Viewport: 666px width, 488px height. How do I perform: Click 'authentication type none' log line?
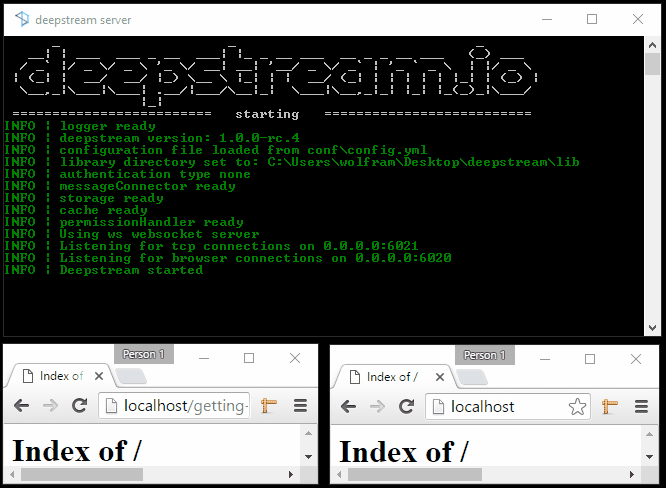coord(155,174)
